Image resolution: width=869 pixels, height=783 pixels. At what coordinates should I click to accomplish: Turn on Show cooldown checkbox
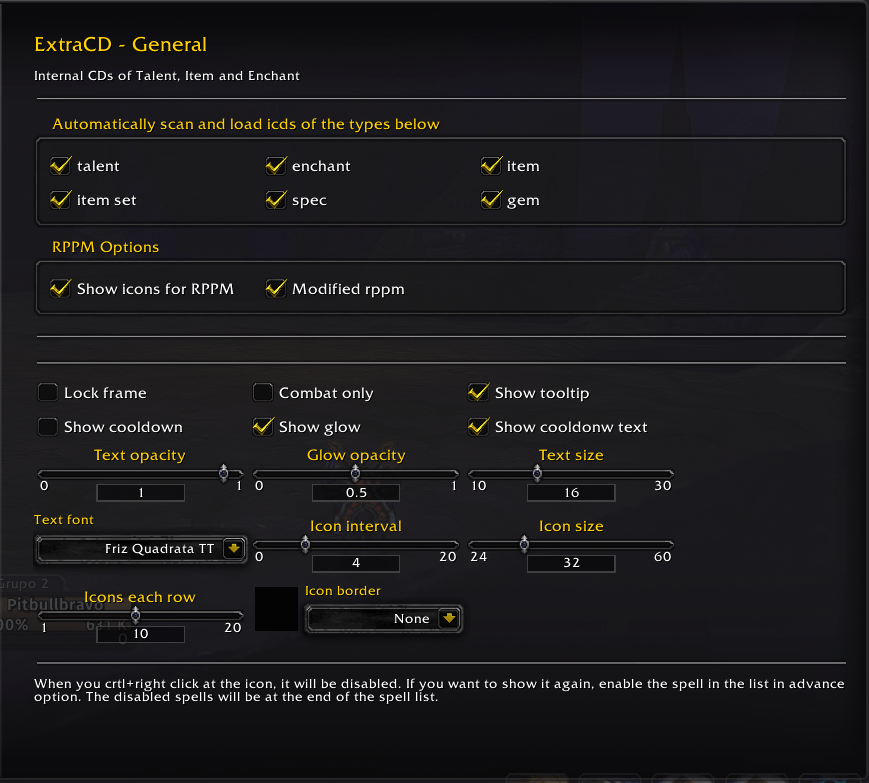(x=48, y=427)
